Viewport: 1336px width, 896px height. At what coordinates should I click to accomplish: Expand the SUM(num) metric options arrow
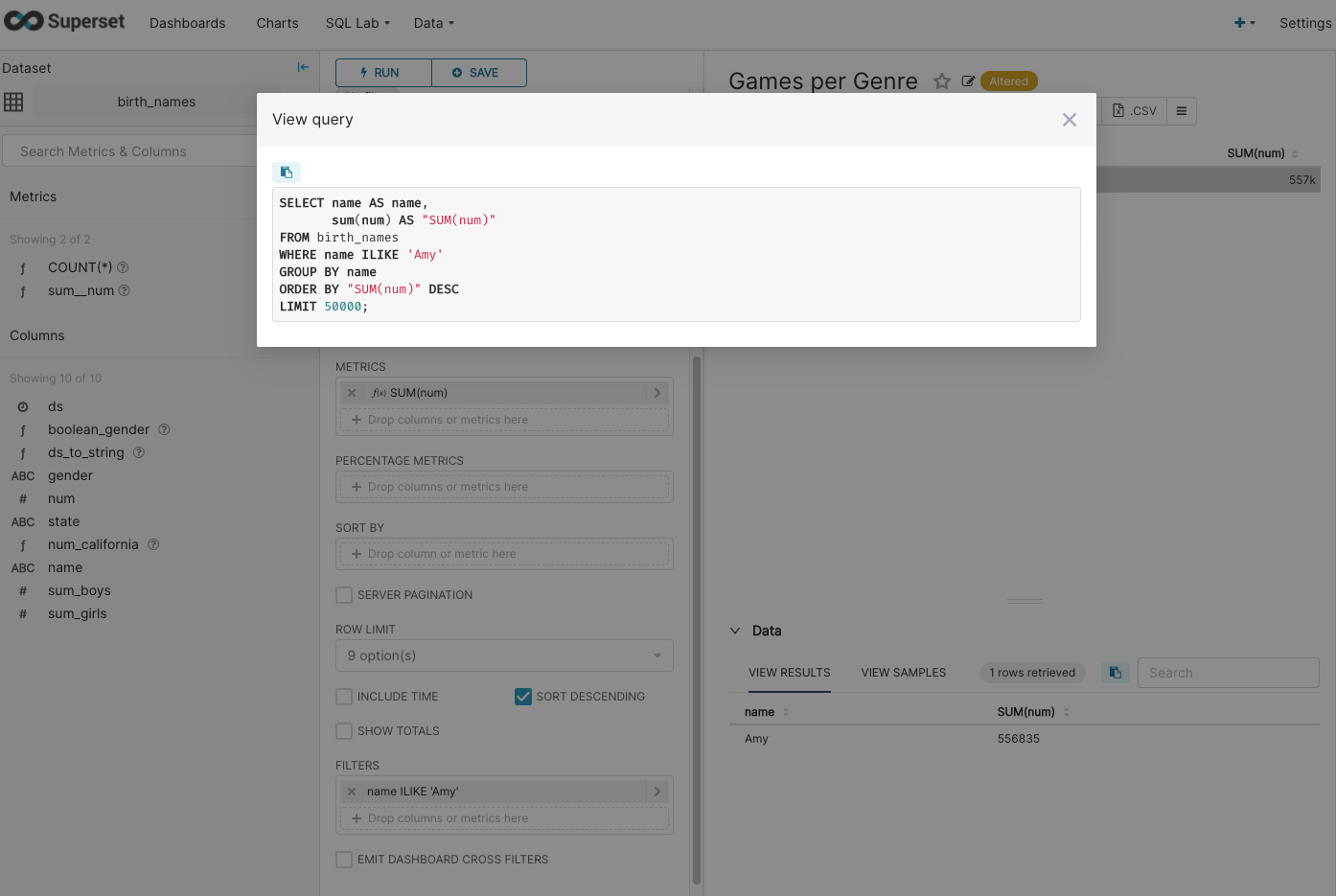pyautogui.click(x=657, y=393)
